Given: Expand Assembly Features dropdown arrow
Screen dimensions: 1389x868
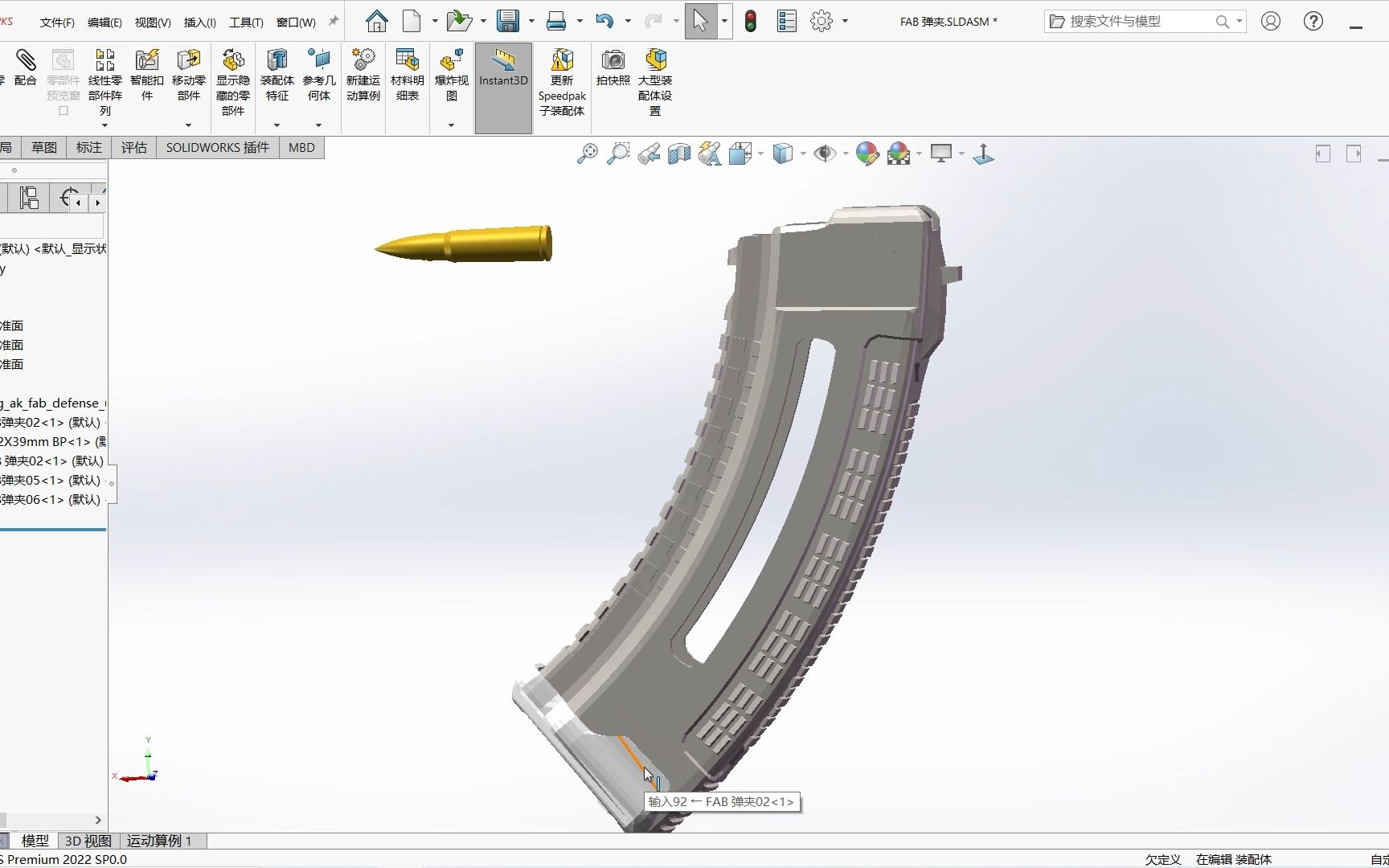Looking at the screenshot, I should click(277, 125).
